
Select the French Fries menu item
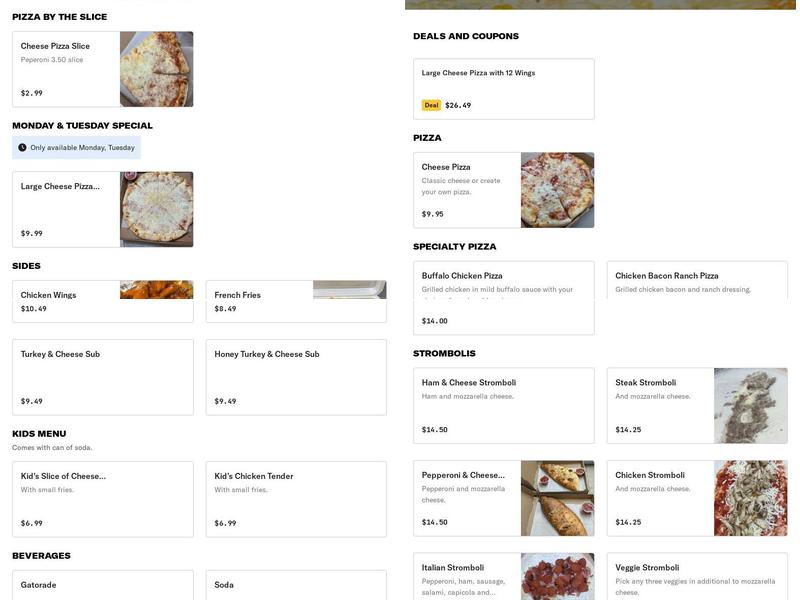pos(260,300)
